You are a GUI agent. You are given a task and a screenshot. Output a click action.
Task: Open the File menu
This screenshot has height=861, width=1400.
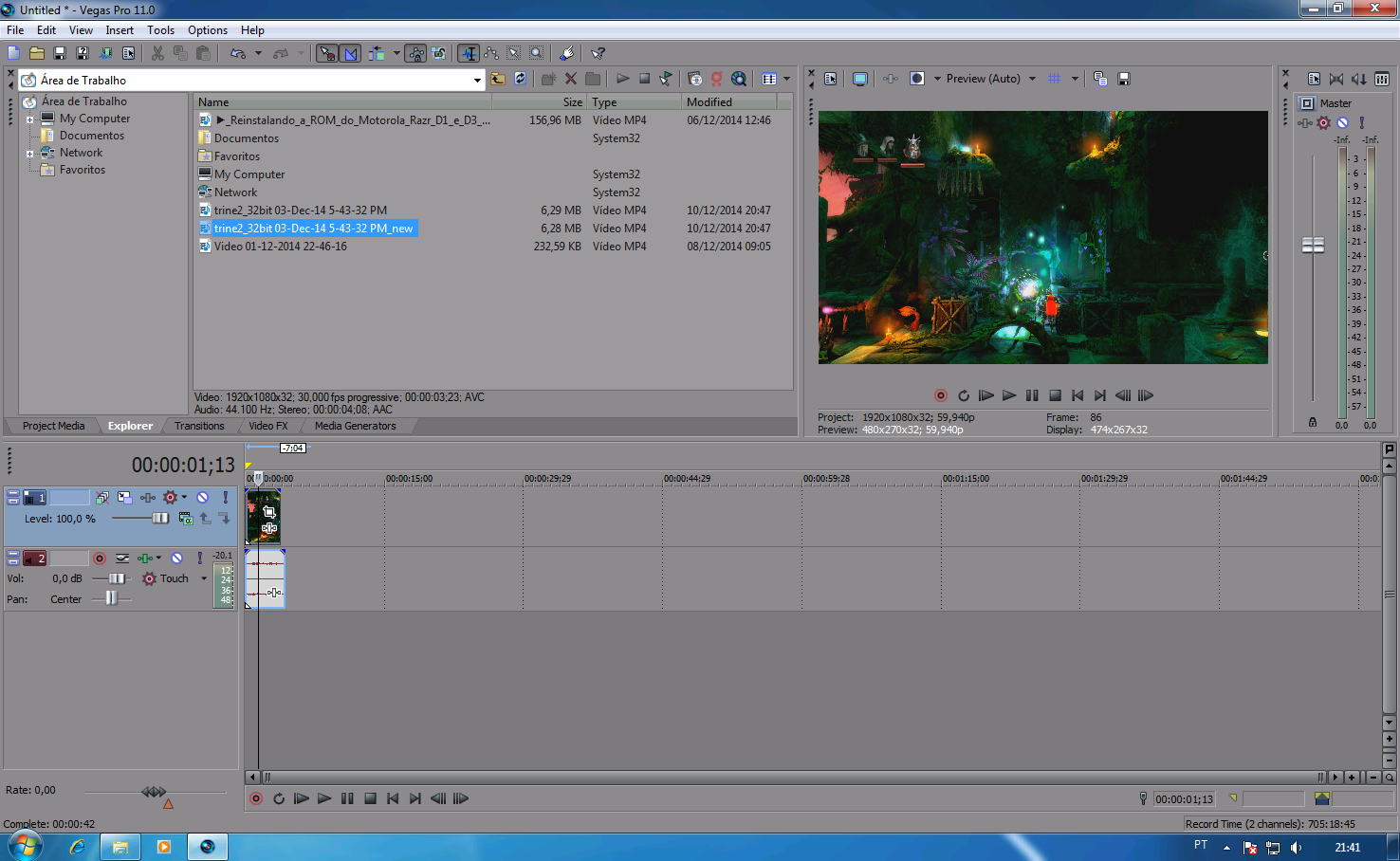click(x=15, y=30)
